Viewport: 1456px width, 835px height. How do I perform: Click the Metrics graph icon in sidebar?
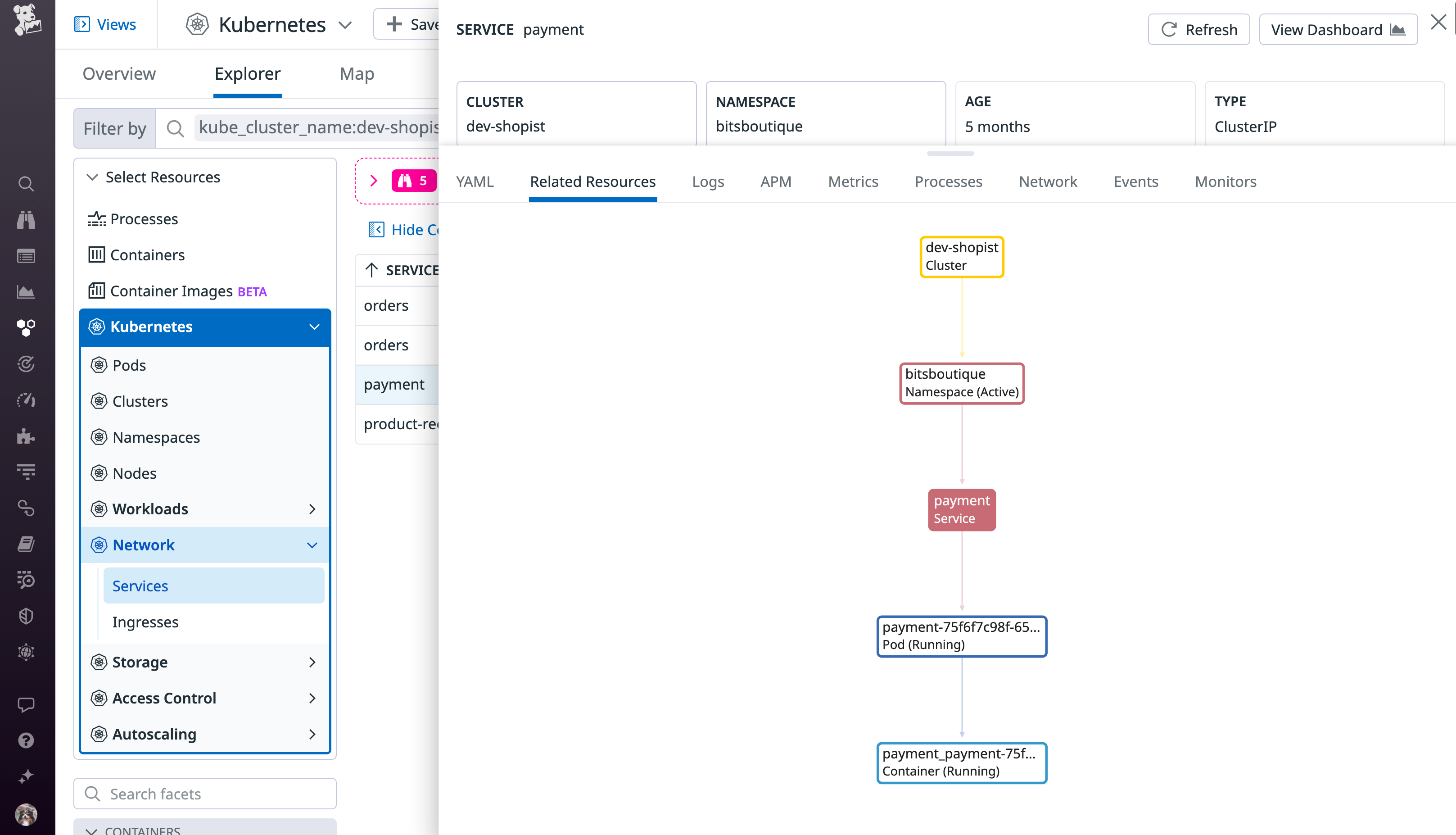[27, 292]
